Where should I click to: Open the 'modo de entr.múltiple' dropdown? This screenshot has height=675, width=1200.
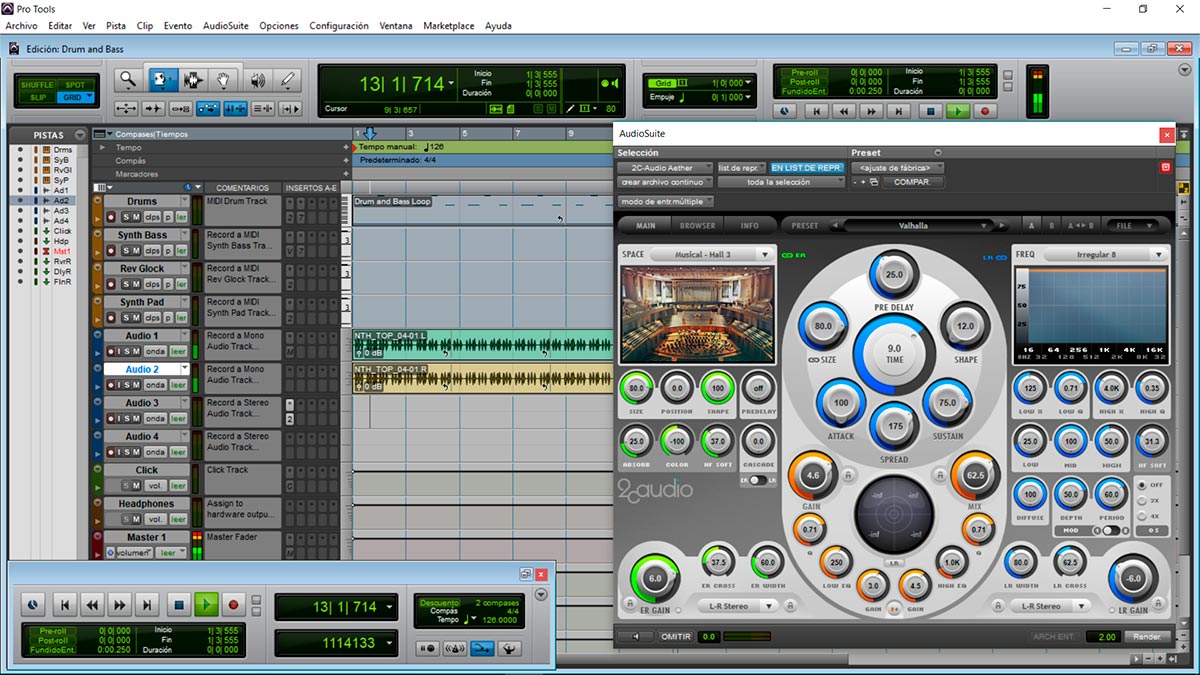pyautogui.click(x=665, y=202)
